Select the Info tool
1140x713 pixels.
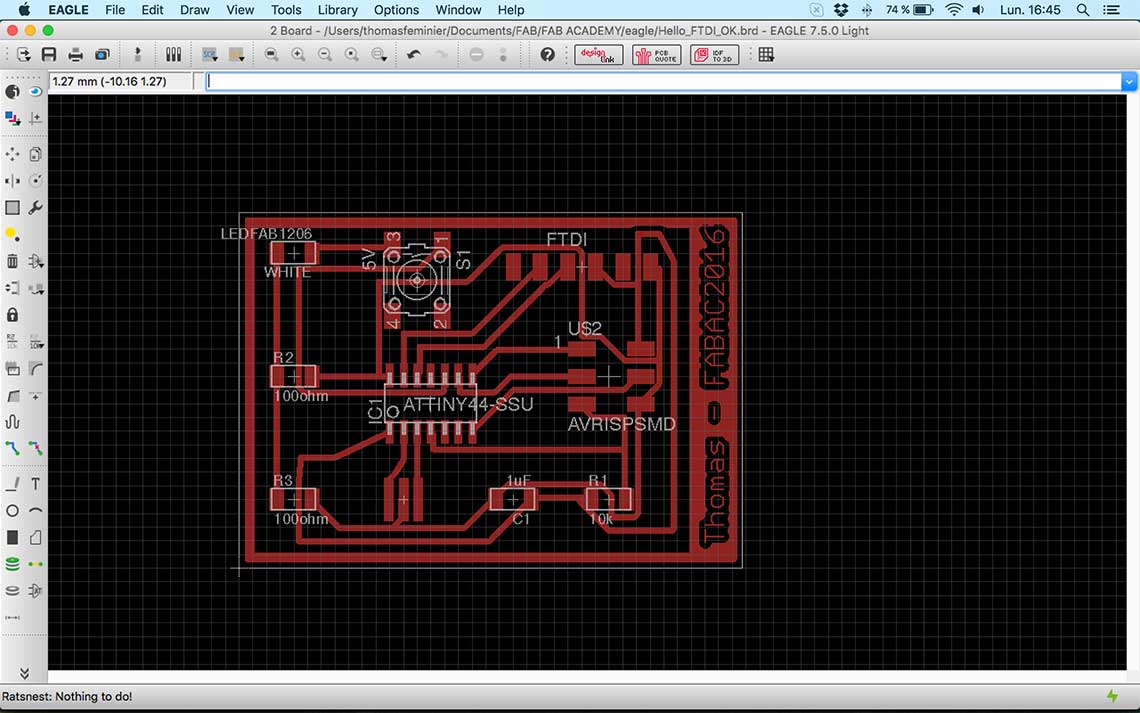(x=12, y=92)
